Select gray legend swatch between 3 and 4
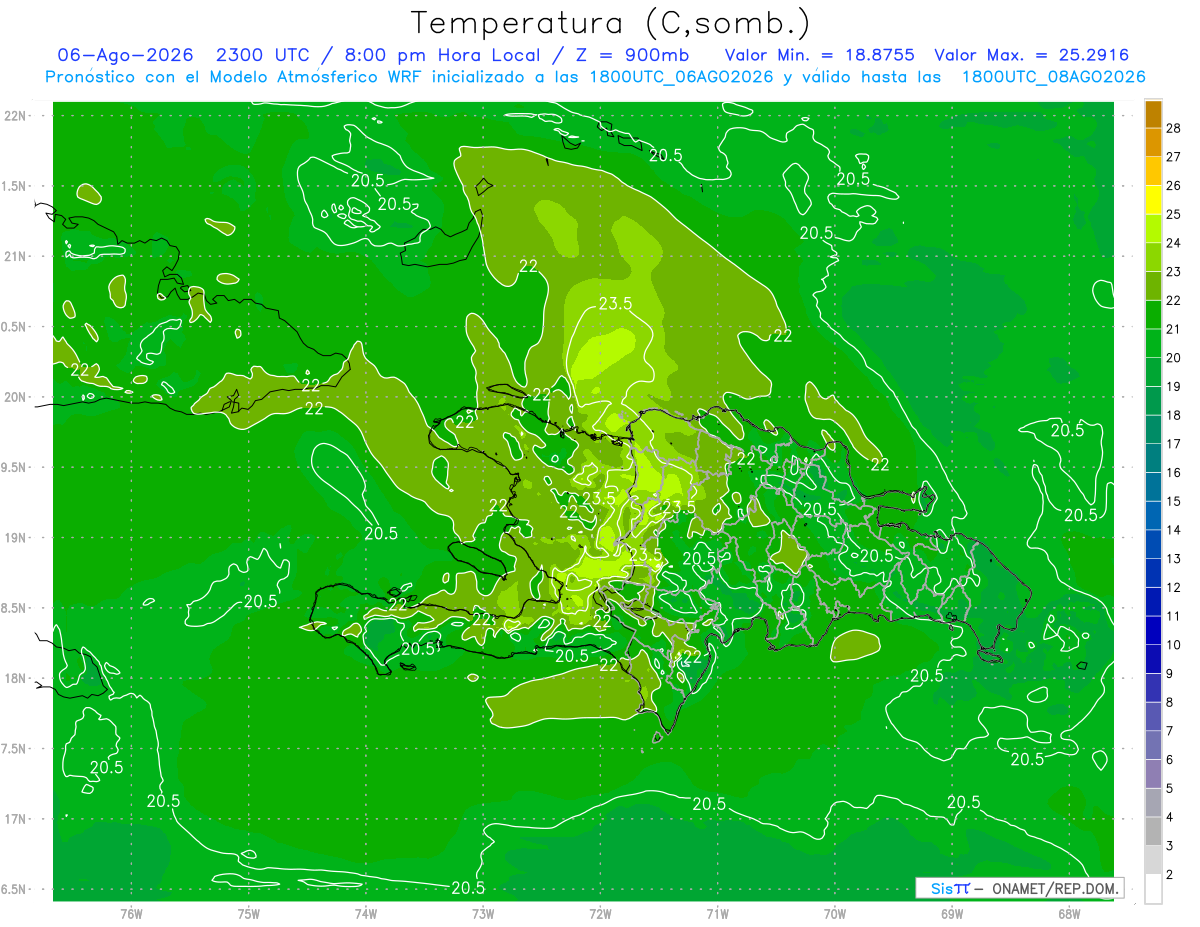The height and width of the screenshot is (927, 1200). [1153, 831]
